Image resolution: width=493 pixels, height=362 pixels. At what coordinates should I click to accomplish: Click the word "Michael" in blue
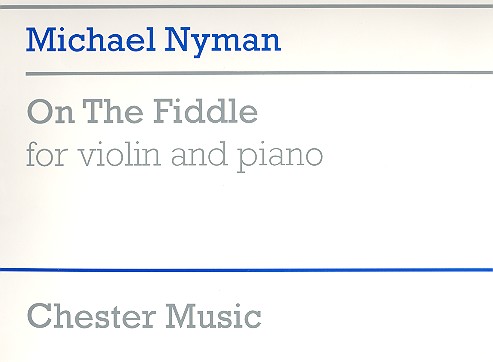click(91, 39)
